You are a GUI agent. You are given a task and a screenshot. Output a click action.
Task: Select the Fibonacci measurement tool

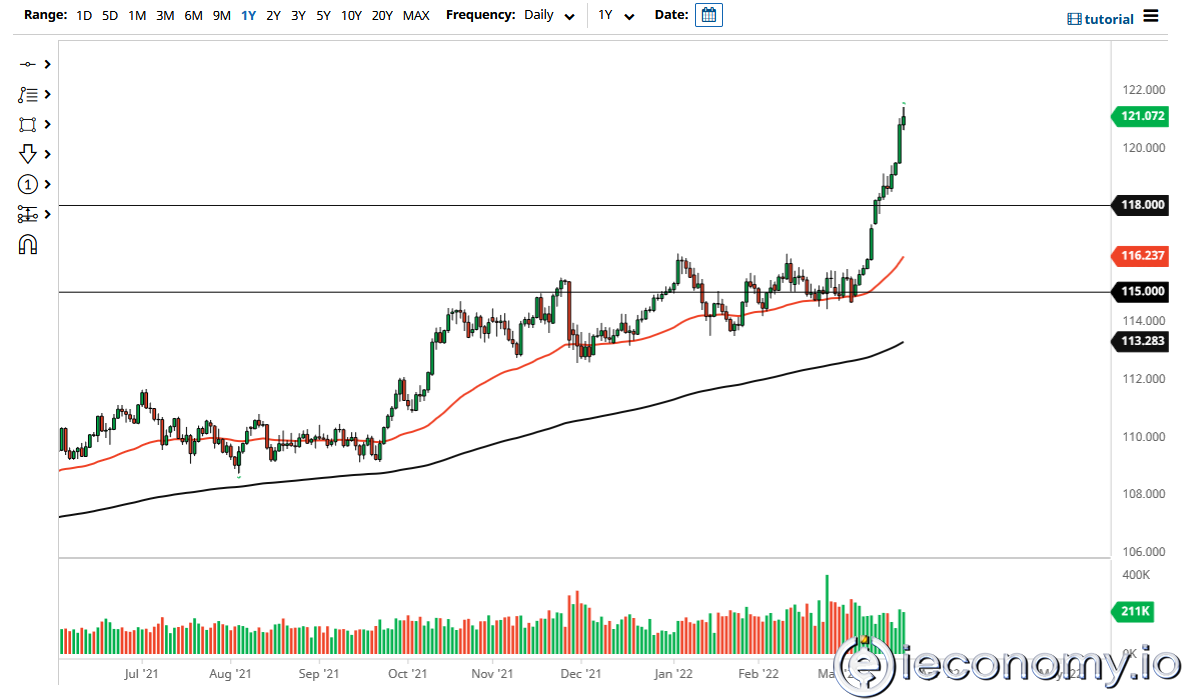pyautogui.click(x=28, y=214)
